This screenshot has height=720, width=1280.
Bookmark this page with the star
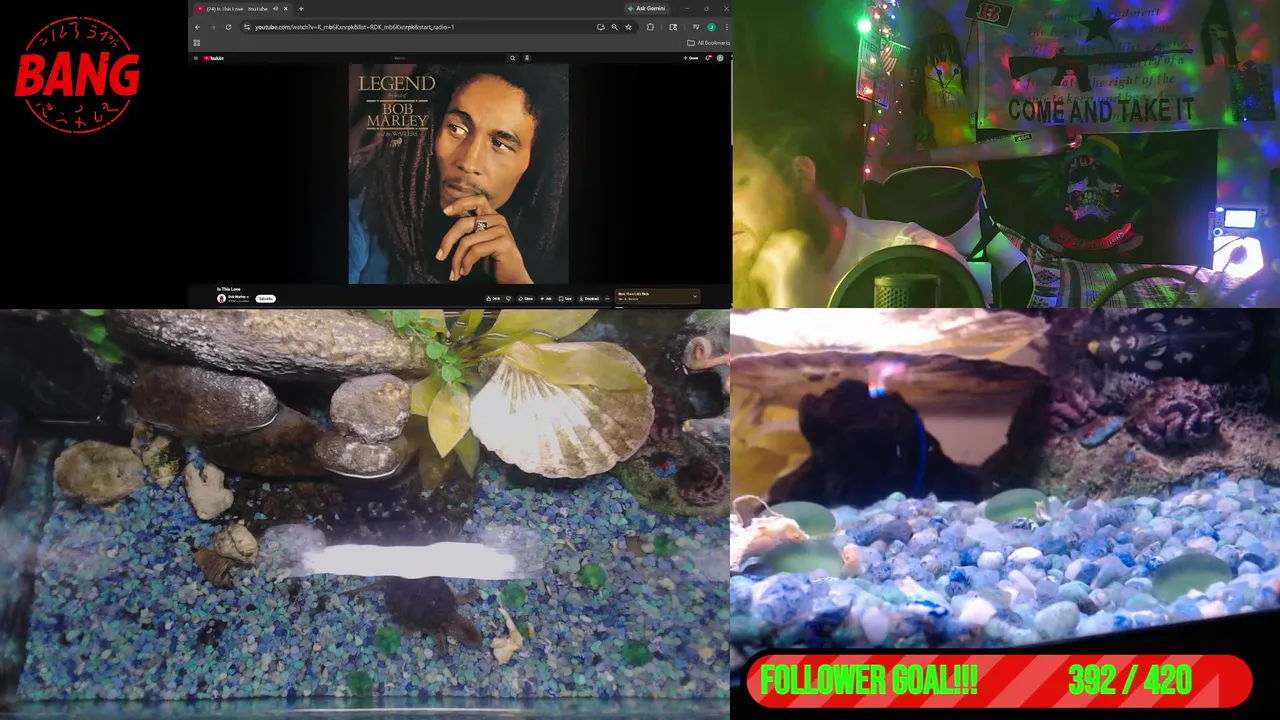(628, 27)
